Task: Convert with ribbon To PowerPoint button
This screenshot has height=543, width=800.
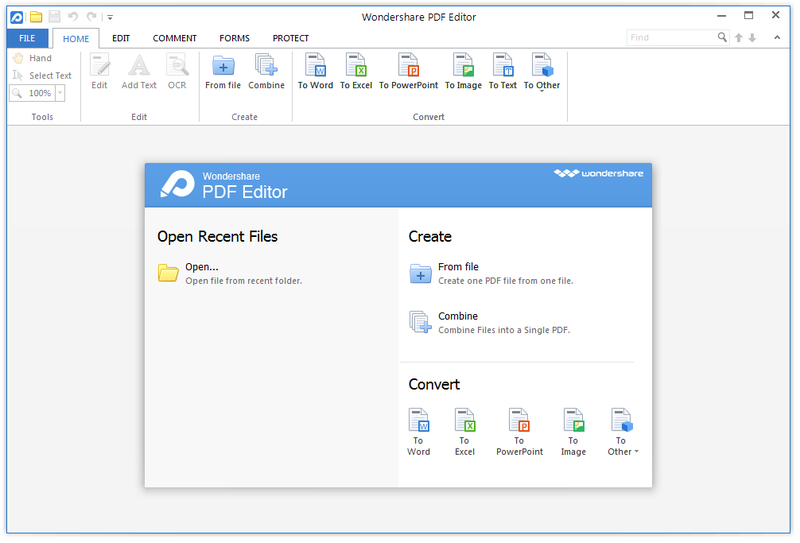Action: click(x=408, y=71)
